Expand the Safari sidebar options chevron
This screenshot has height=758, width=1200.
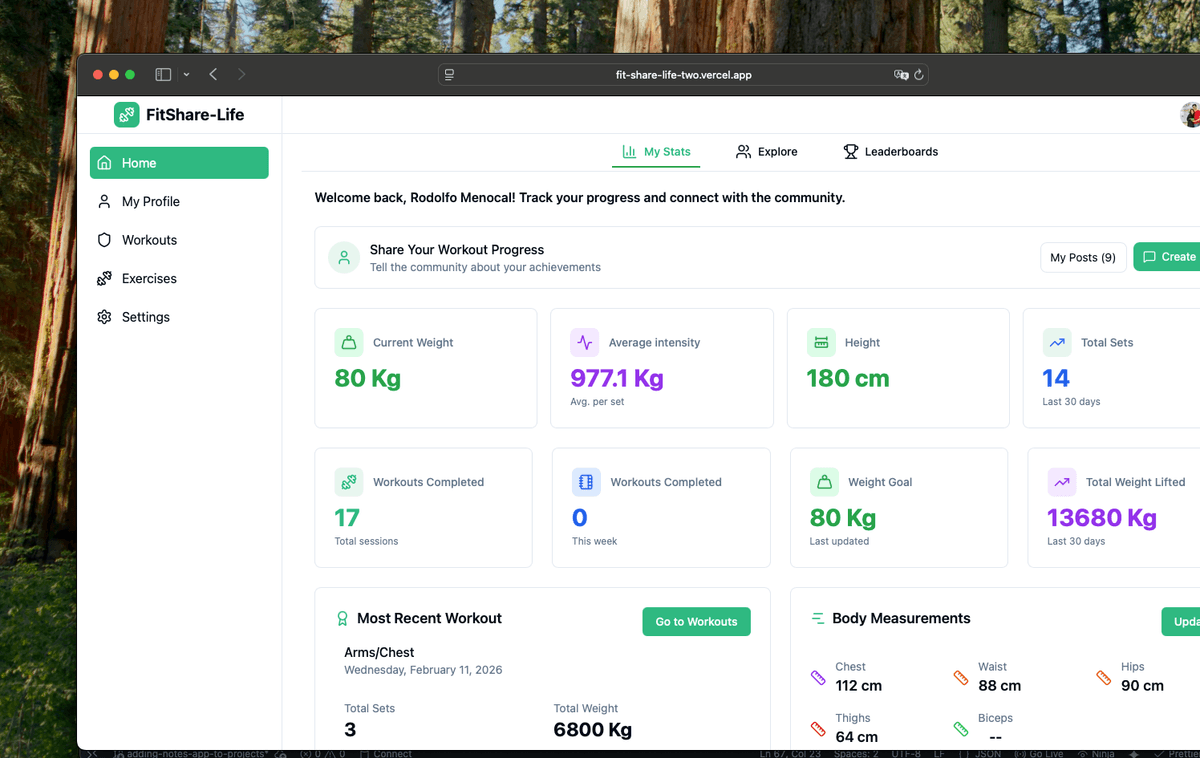186,74
